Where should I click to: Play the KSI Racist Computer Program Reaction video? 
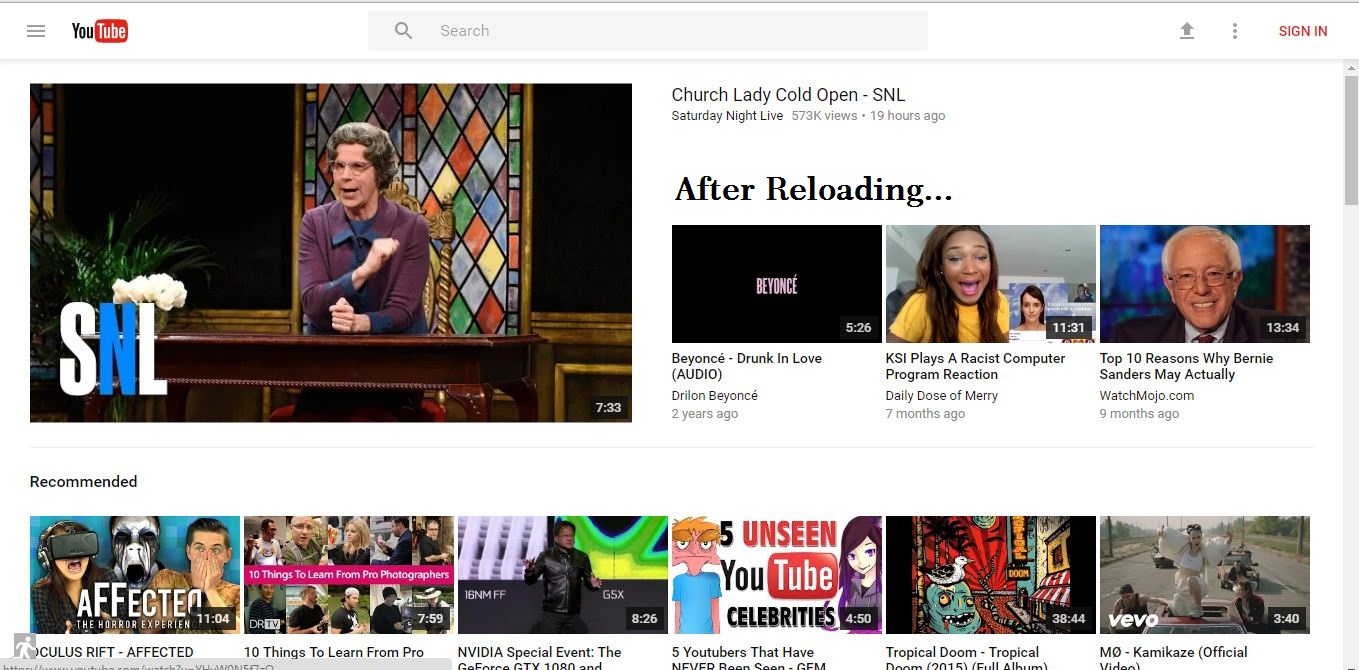pyautogui.click(x=990, y=283)
